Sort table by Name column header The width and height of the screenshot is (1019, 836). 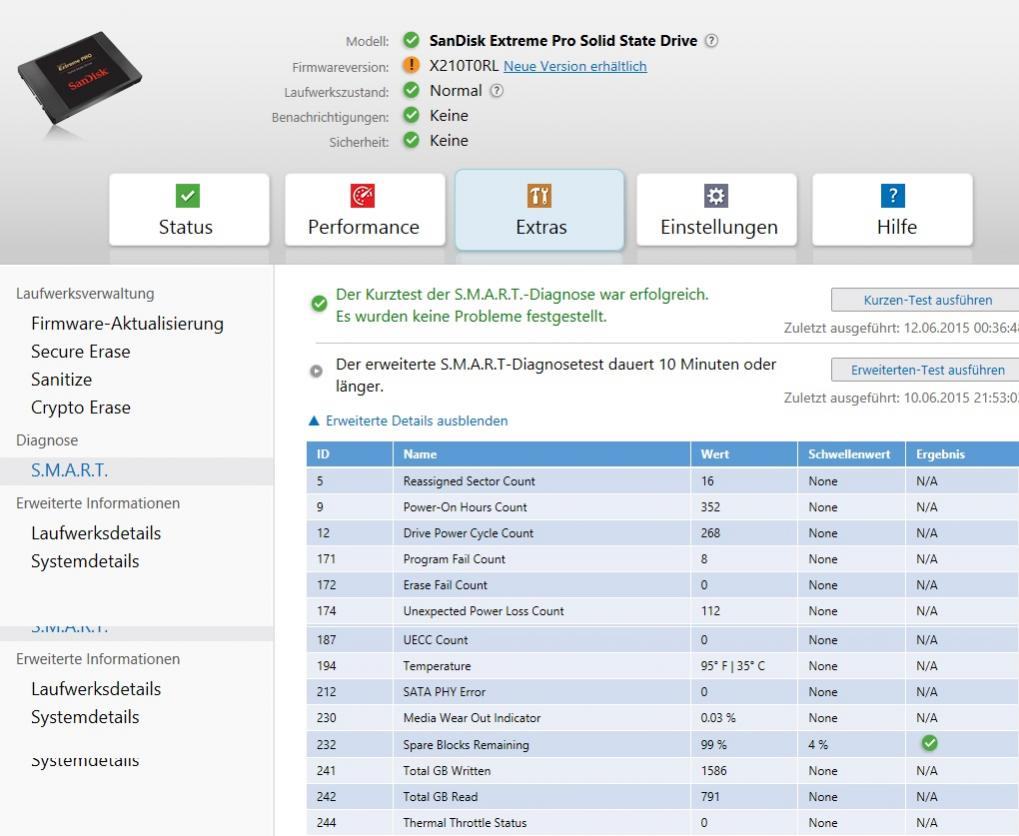(x=541, y=454)
